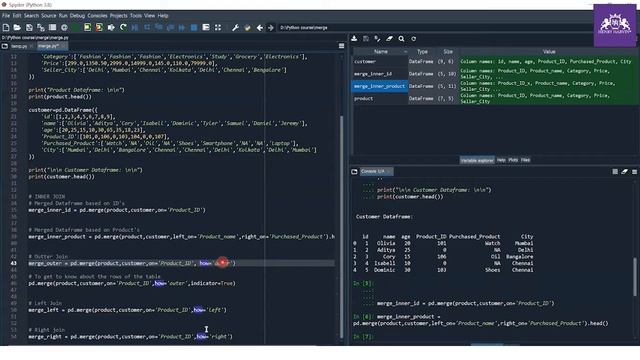
Task: Import data into Variable explorer icon
Action: (354, 38)
